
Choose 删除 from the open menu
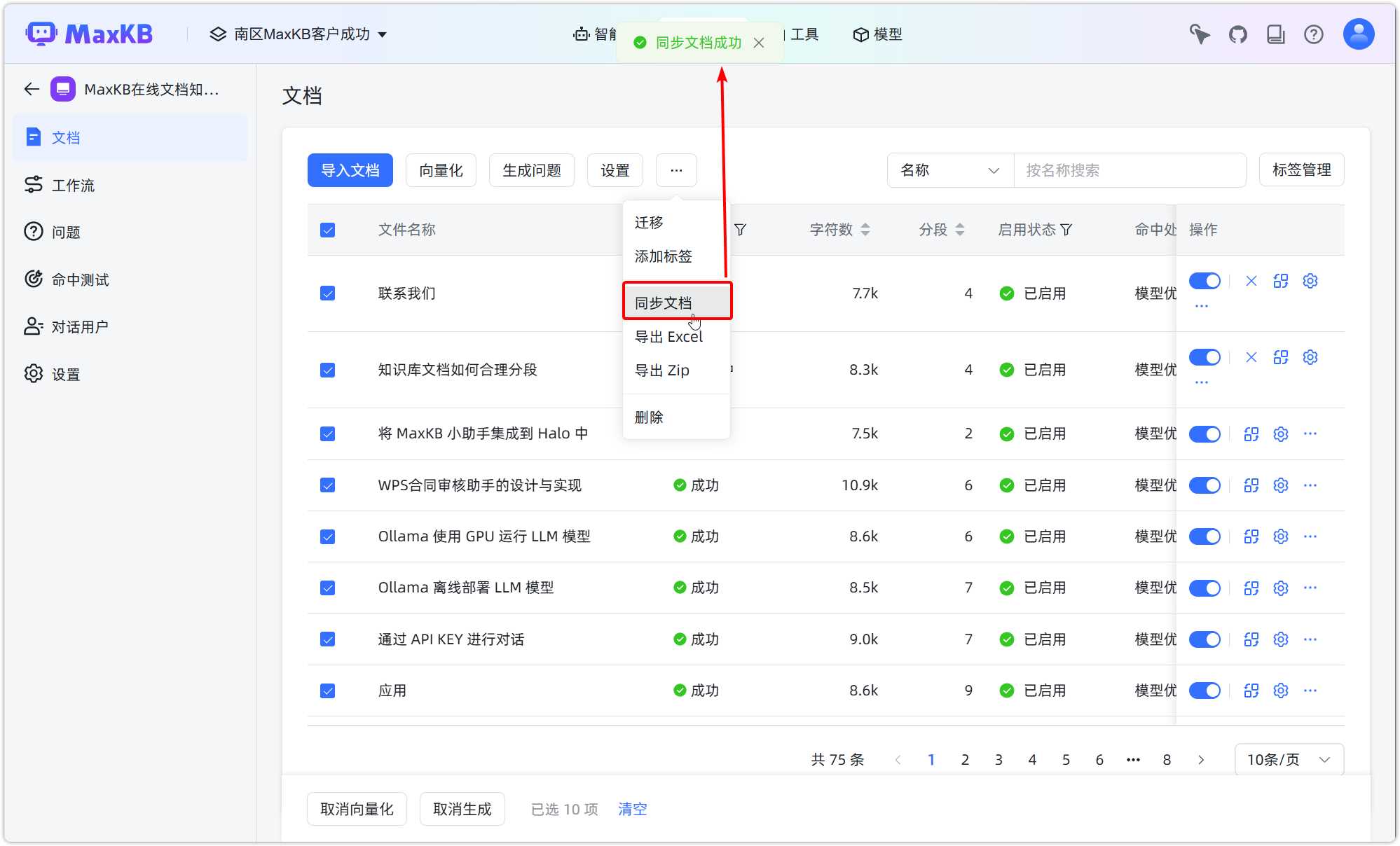tap(649, 416)
